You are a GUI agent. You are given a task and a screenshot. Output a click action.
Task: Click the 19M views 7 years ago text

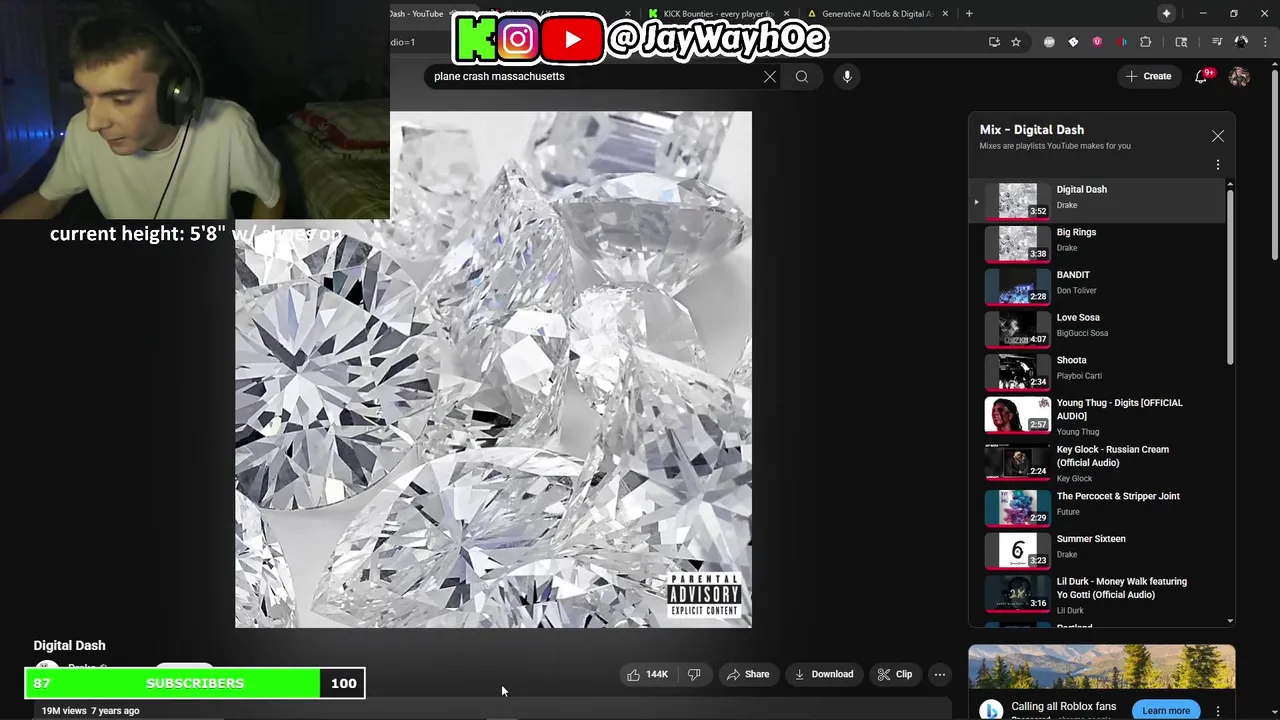90,711
